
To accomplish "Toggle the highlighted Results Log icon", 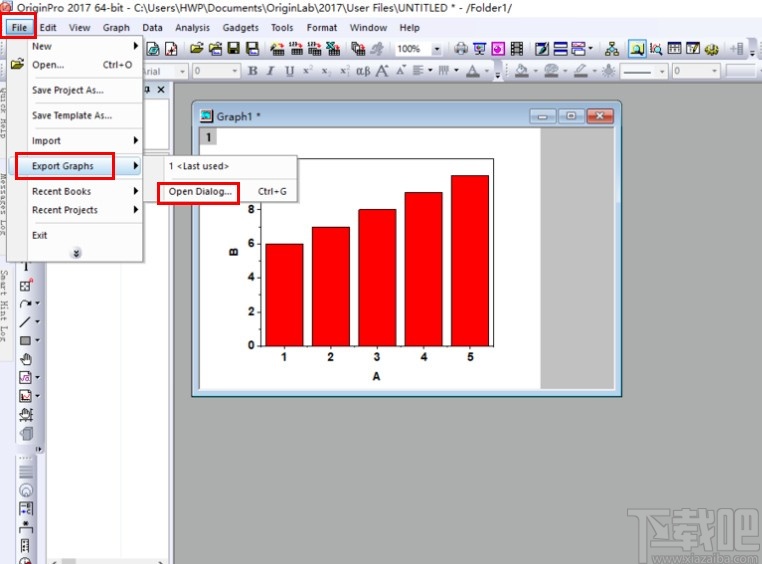I will pos(637,48).
